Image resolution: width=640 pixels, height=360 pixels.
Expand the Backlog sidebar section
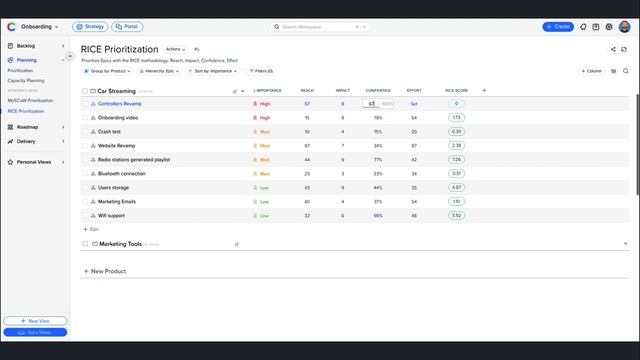coord(63,46)
